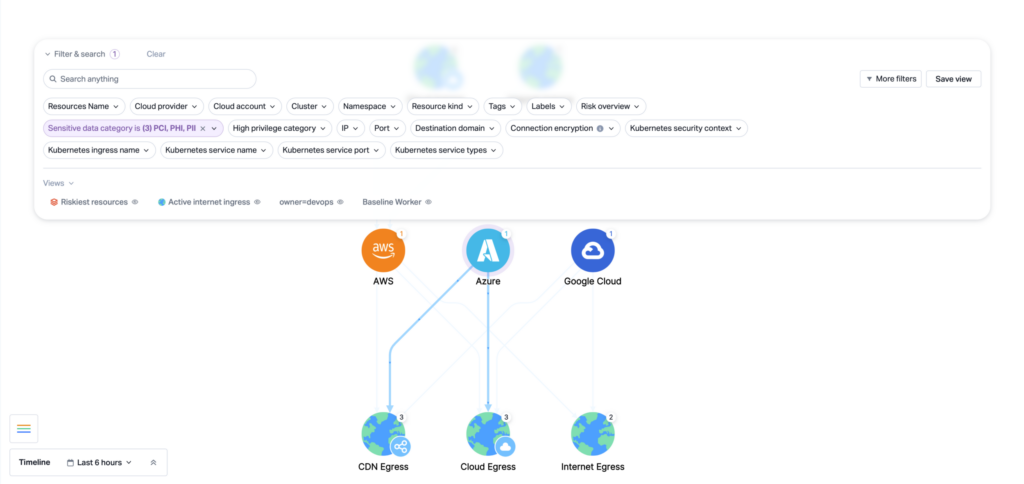Open the IP filter dropdown
The height and width of the screenshot is (484, 1024).
pos(351,129)
